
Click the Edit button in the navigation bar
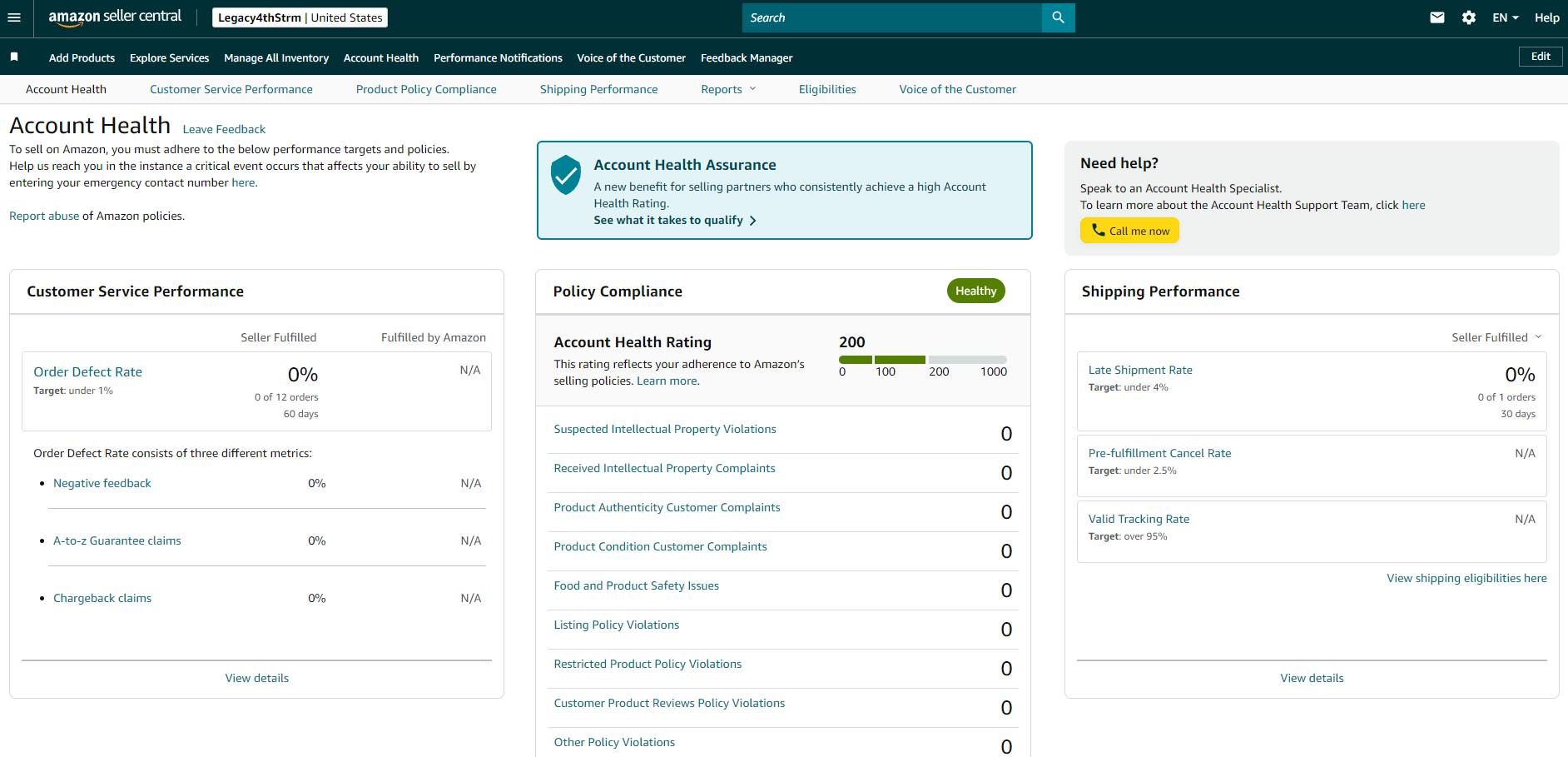(x=1541, y=57)
